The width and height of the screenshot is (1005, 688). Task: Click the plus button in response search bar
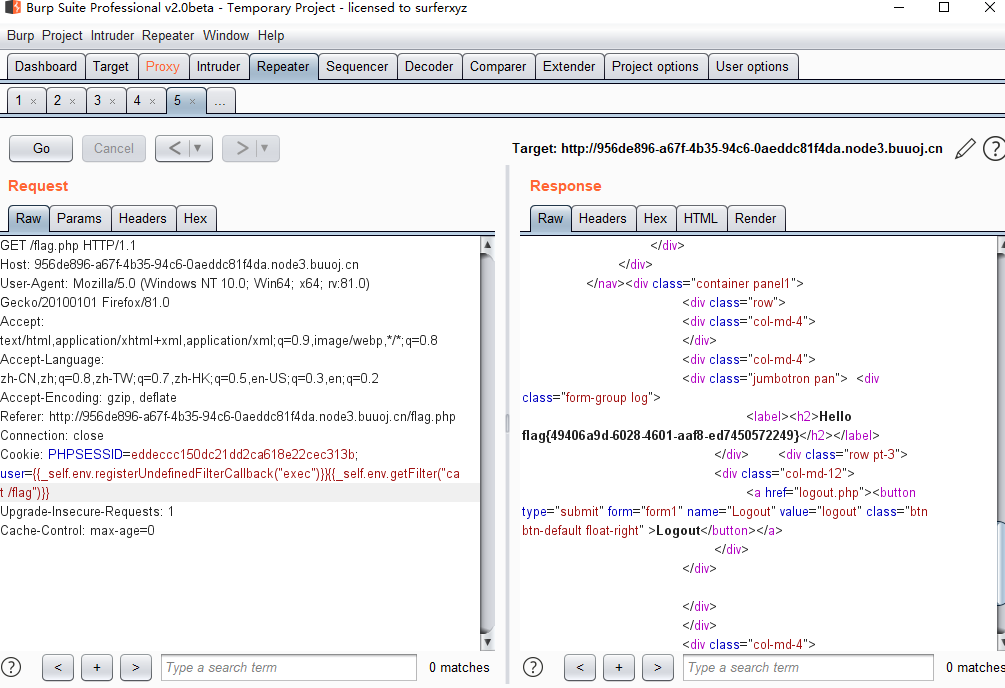click(x=619, y=667)
